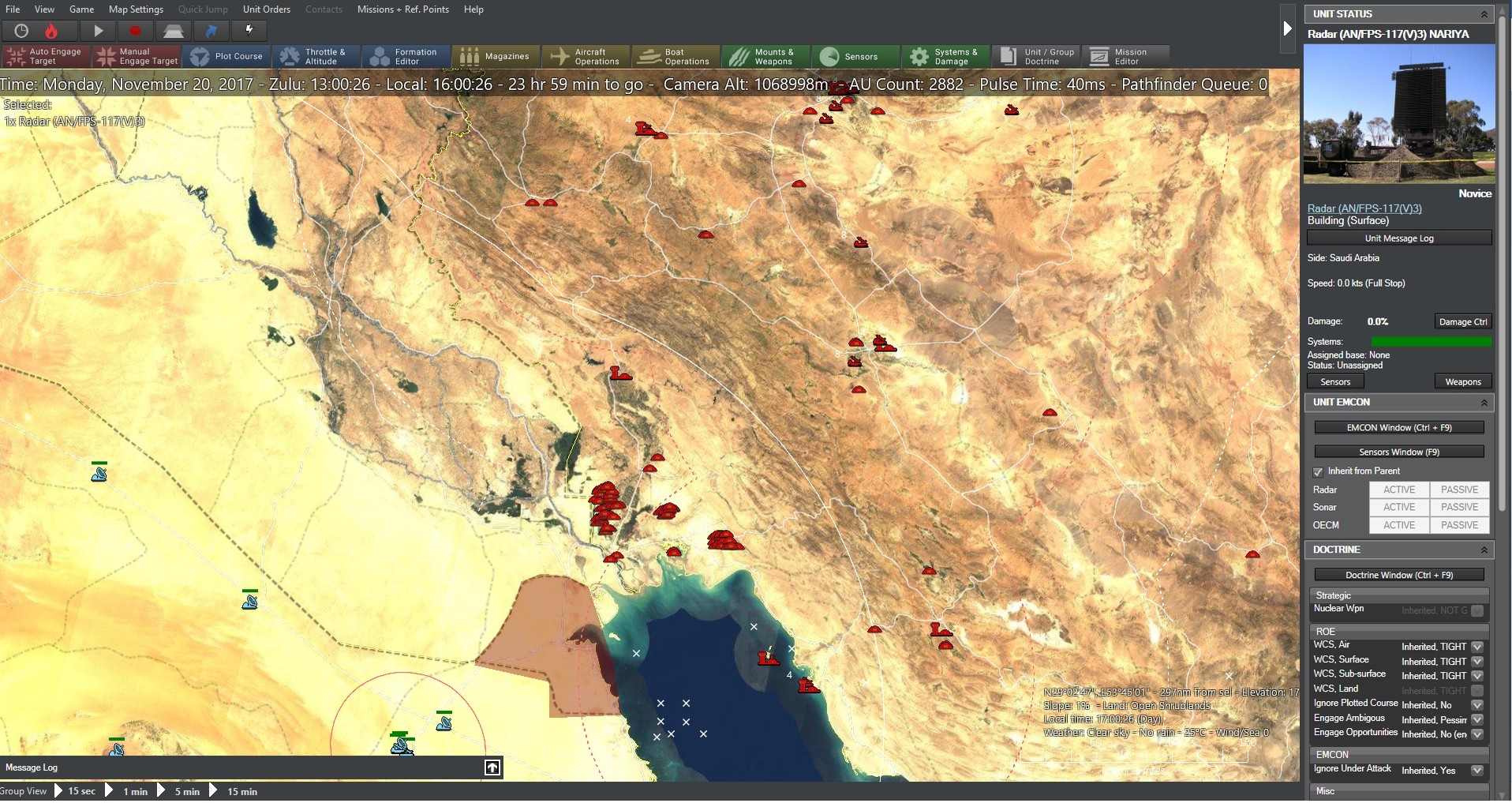This screenshot has height=803, width=1512.
Task: Open the Unit Orders menu
Action: pyautogui.click(x=266, y=9)
